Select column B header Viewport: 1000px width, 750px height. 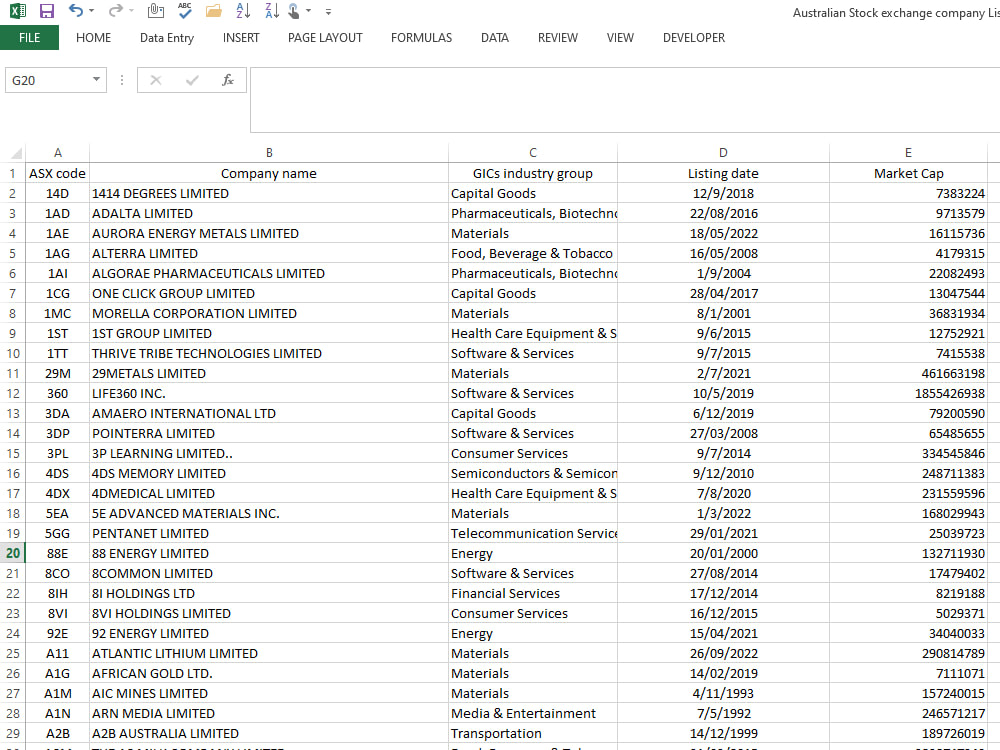pyautogui.click(x=269, y=153)
